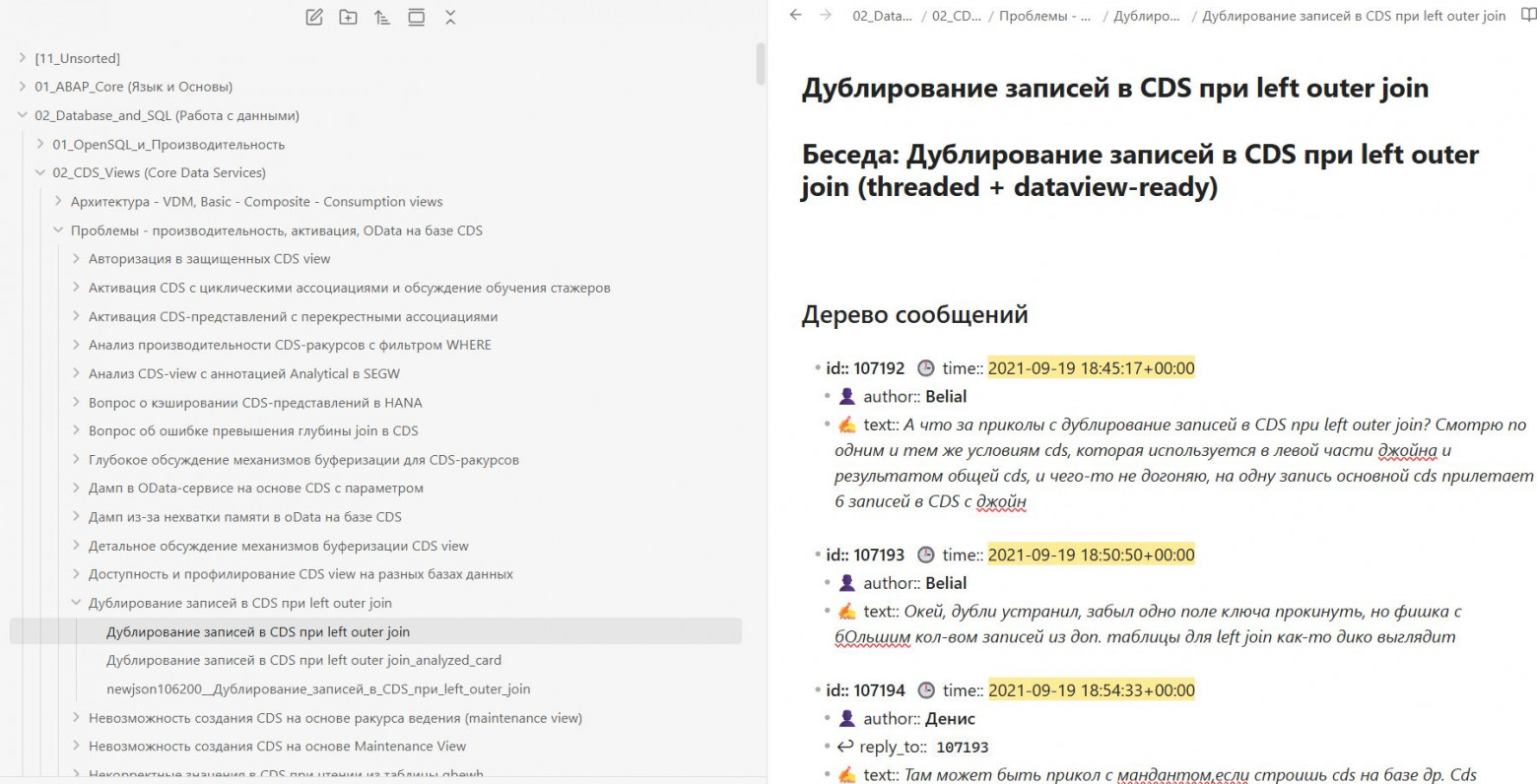This screenshot has width=1537, height=784.
Task: Open the Авторизация в защищенных CDS view folder
Action: pyautogui.click(x=209, y=259)
